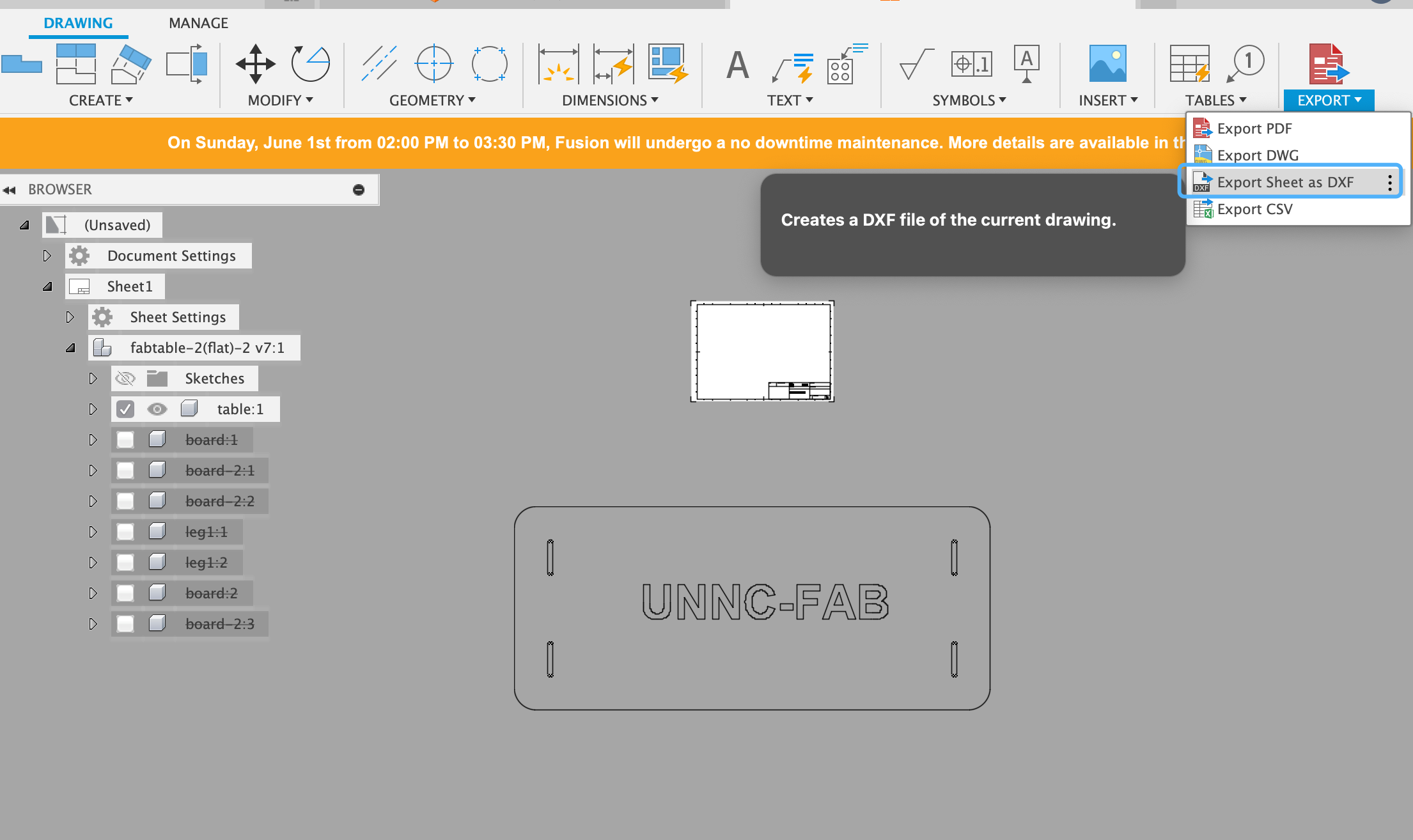
Task: Check the board:1 checkbox
Action: point(125,440)
